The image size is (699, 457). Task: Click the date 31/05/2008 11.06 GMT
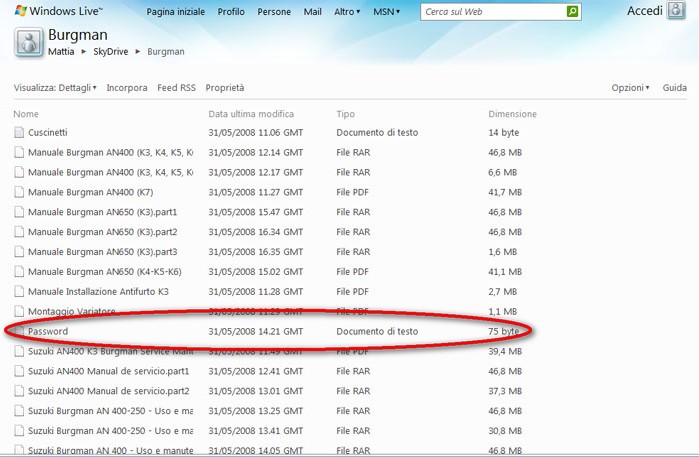click(255, 132)
